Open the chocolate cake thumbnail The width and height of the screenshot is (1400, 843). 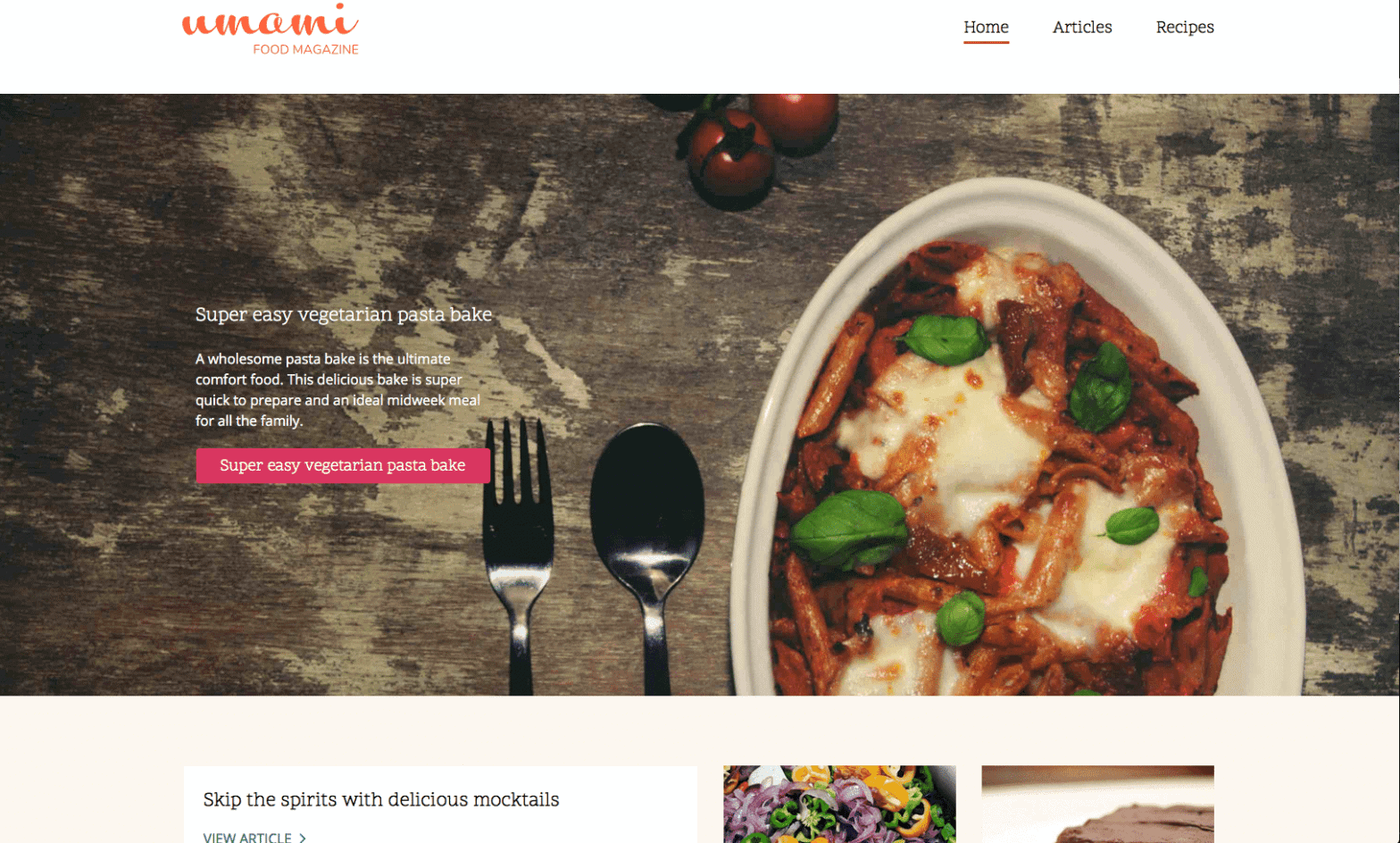[x=1097, y=804]
